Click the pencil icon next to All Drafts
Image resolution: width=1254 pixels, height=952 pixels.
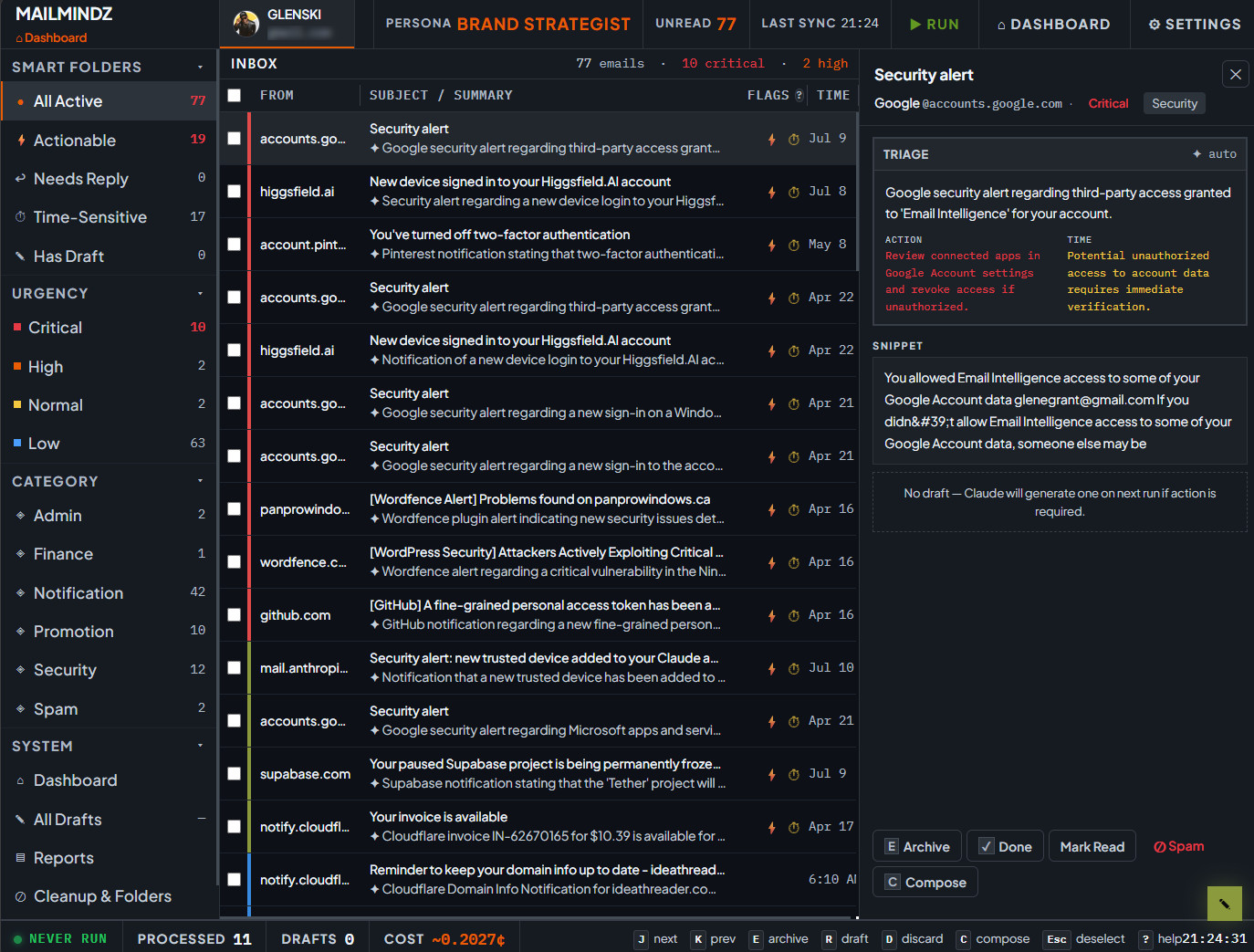pos(20,820)
